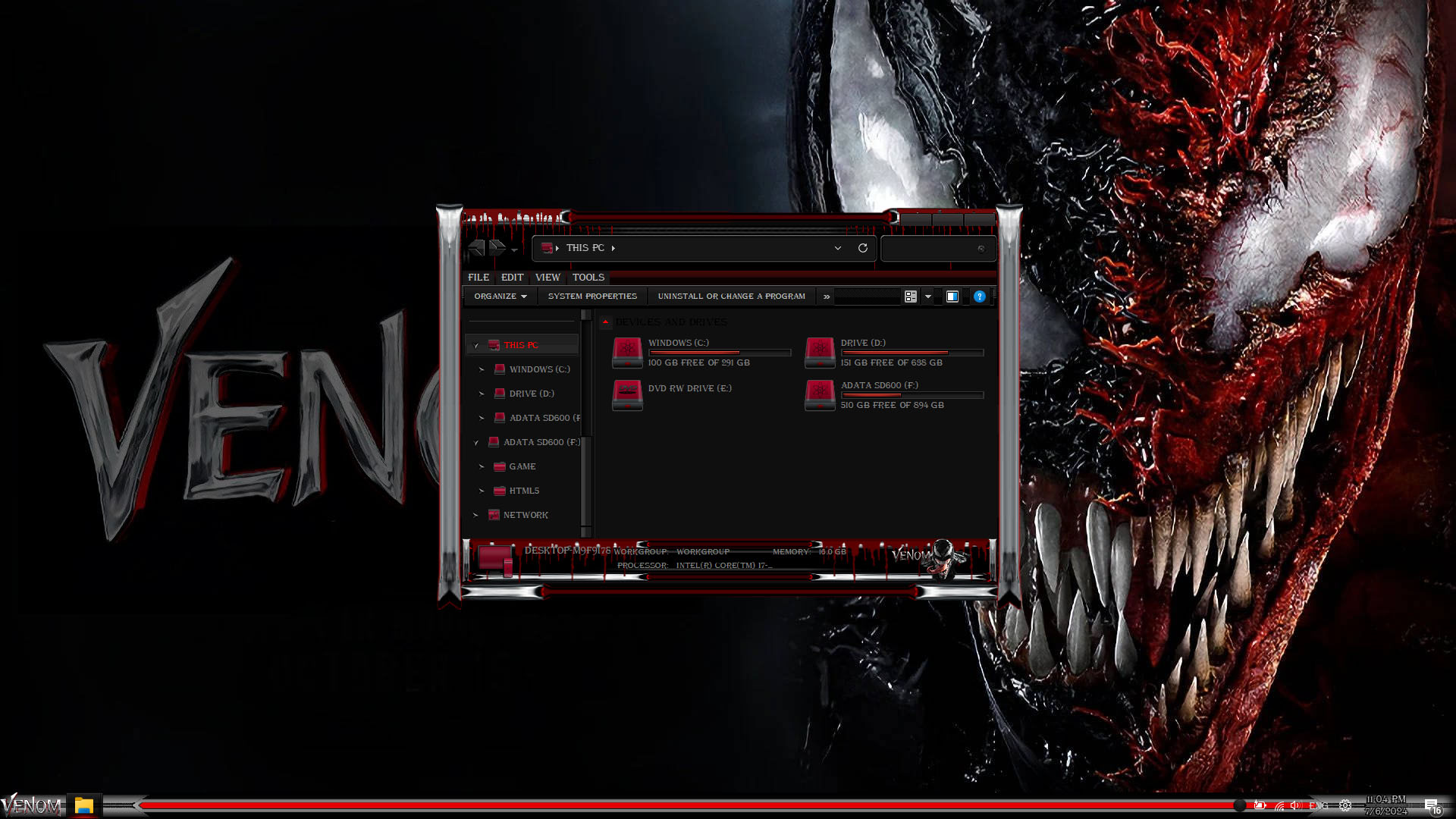Click Uninstall or Change a Program
The image size is (1456, 819).
coord(731,297)
